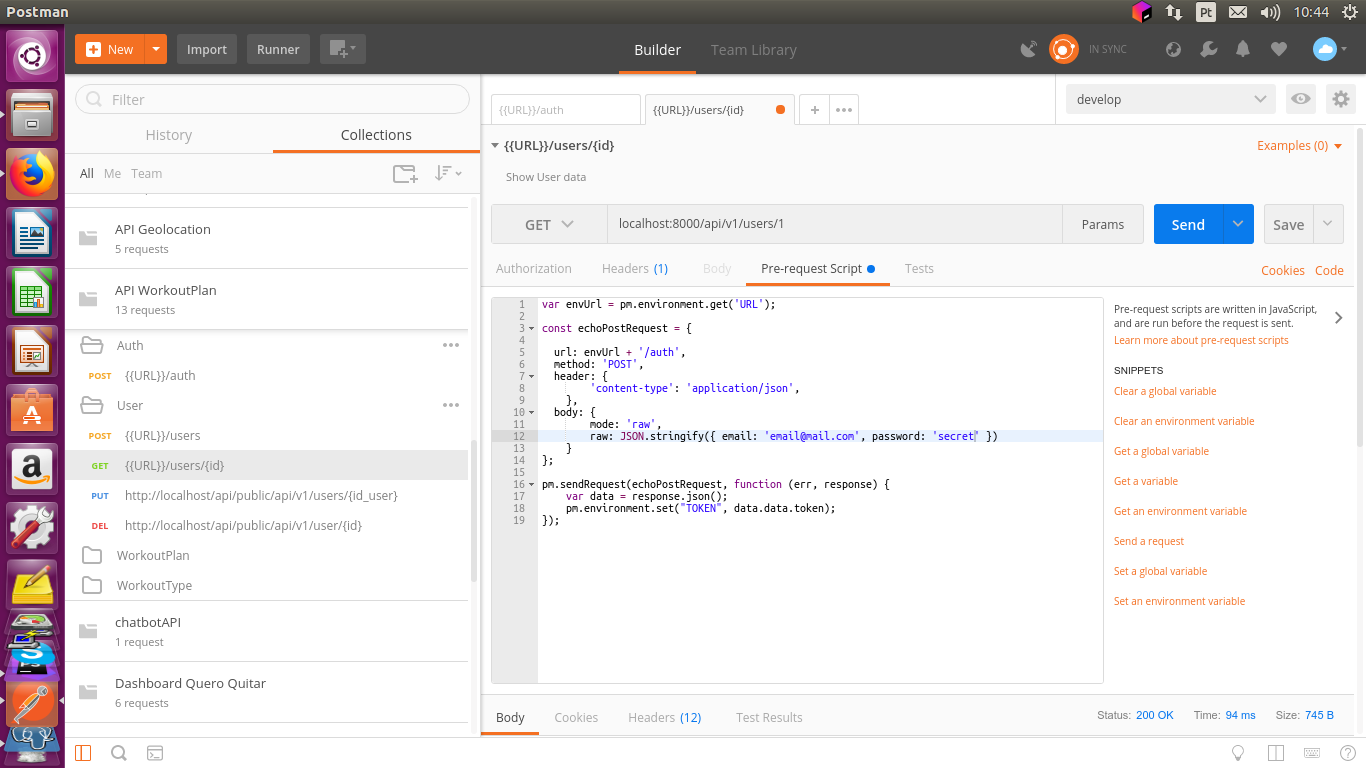Open the keyboard shortcuts icon
This screenshot has height=768, width=1366.
(1312, 753)
